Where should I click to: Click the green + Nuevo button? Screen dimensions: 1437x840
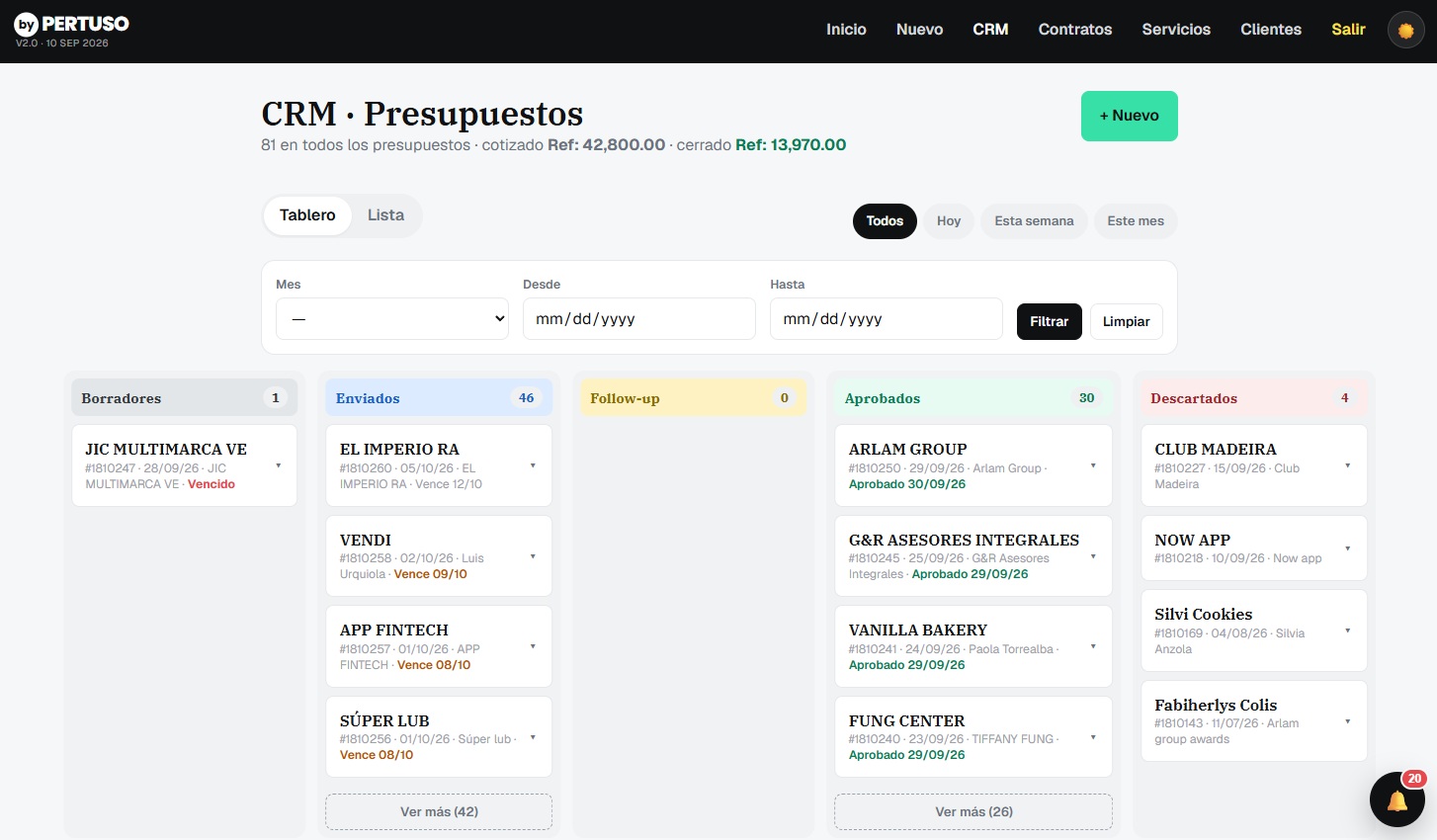tap(1130, 116)
